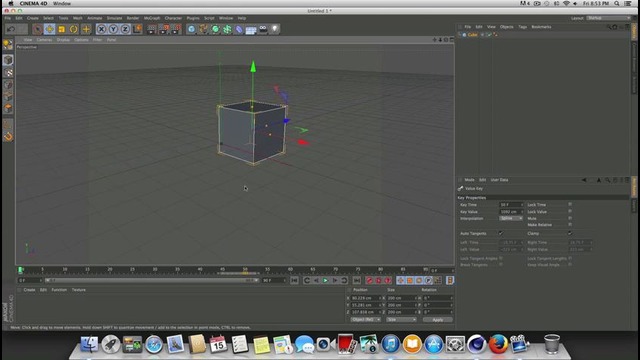Click the purple deformer object icon
640x360 pixels.
(x=239, y=29)
